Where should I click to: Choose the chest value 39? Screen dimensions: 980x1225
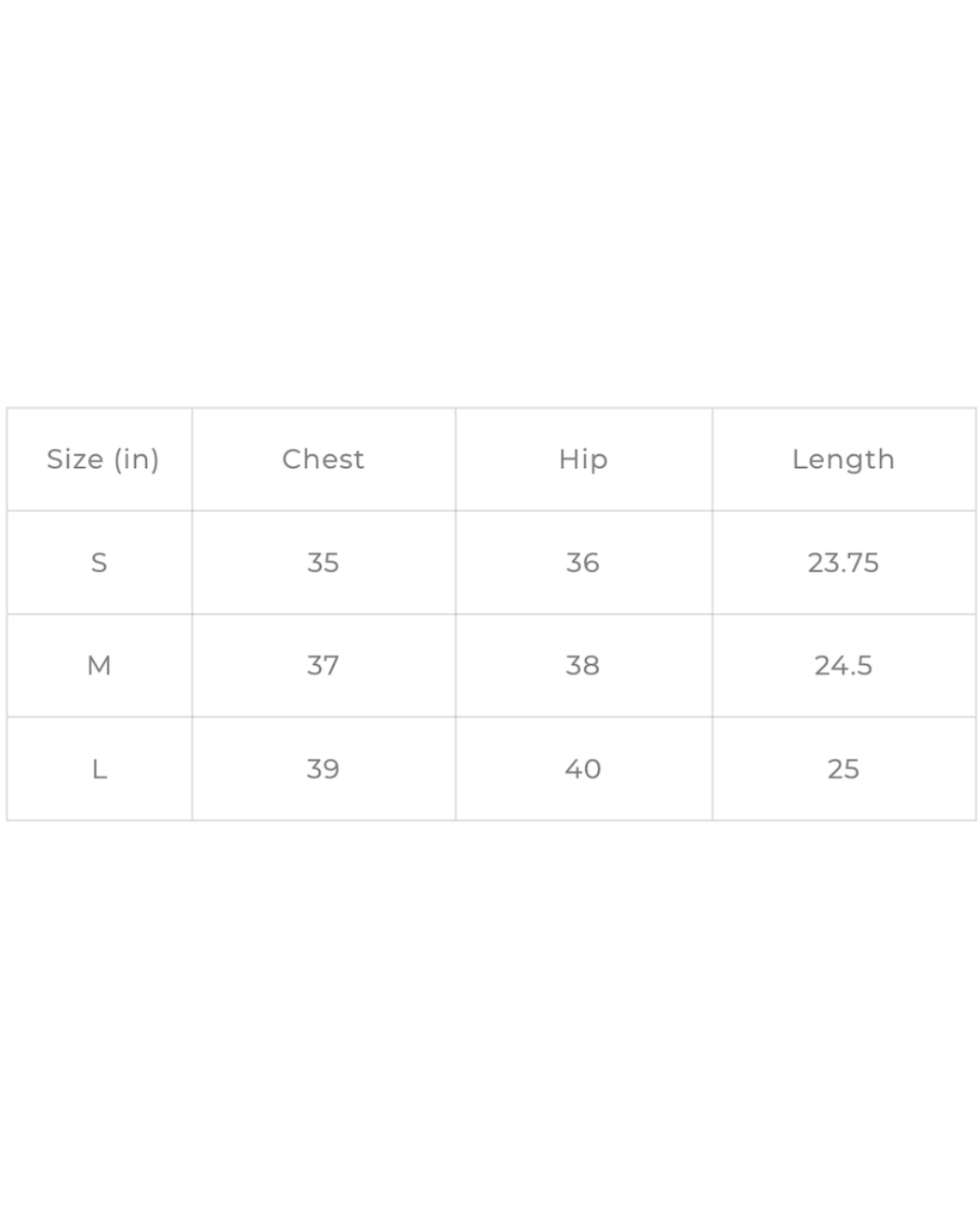point(323,769)
